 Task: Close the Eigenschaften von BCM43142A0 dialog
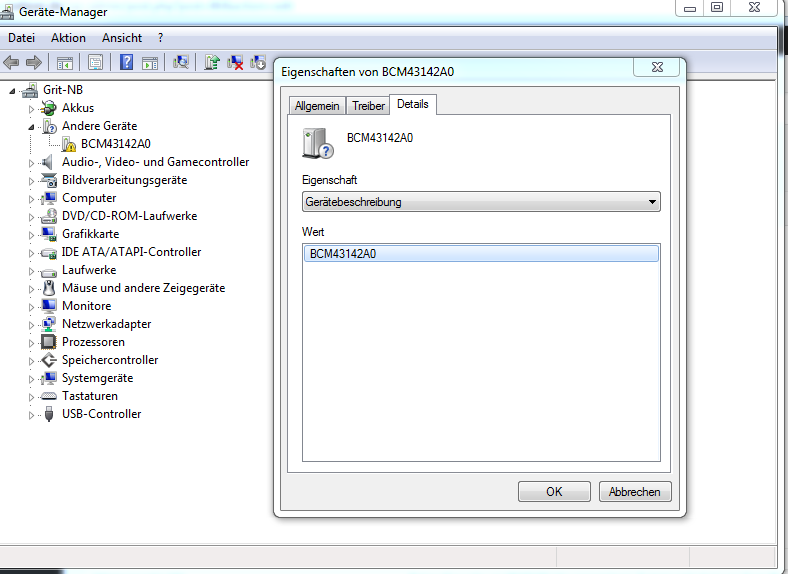[657, 67]
